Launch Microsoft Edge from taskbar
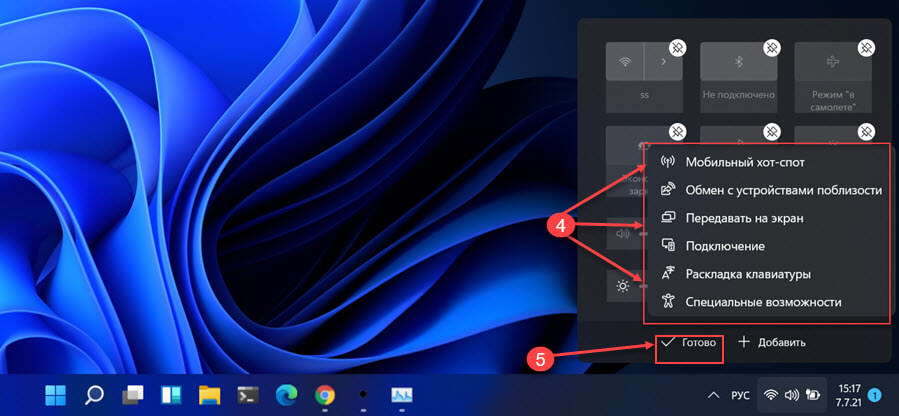Screen dimensions: 899x416 (x=286, y=395)
